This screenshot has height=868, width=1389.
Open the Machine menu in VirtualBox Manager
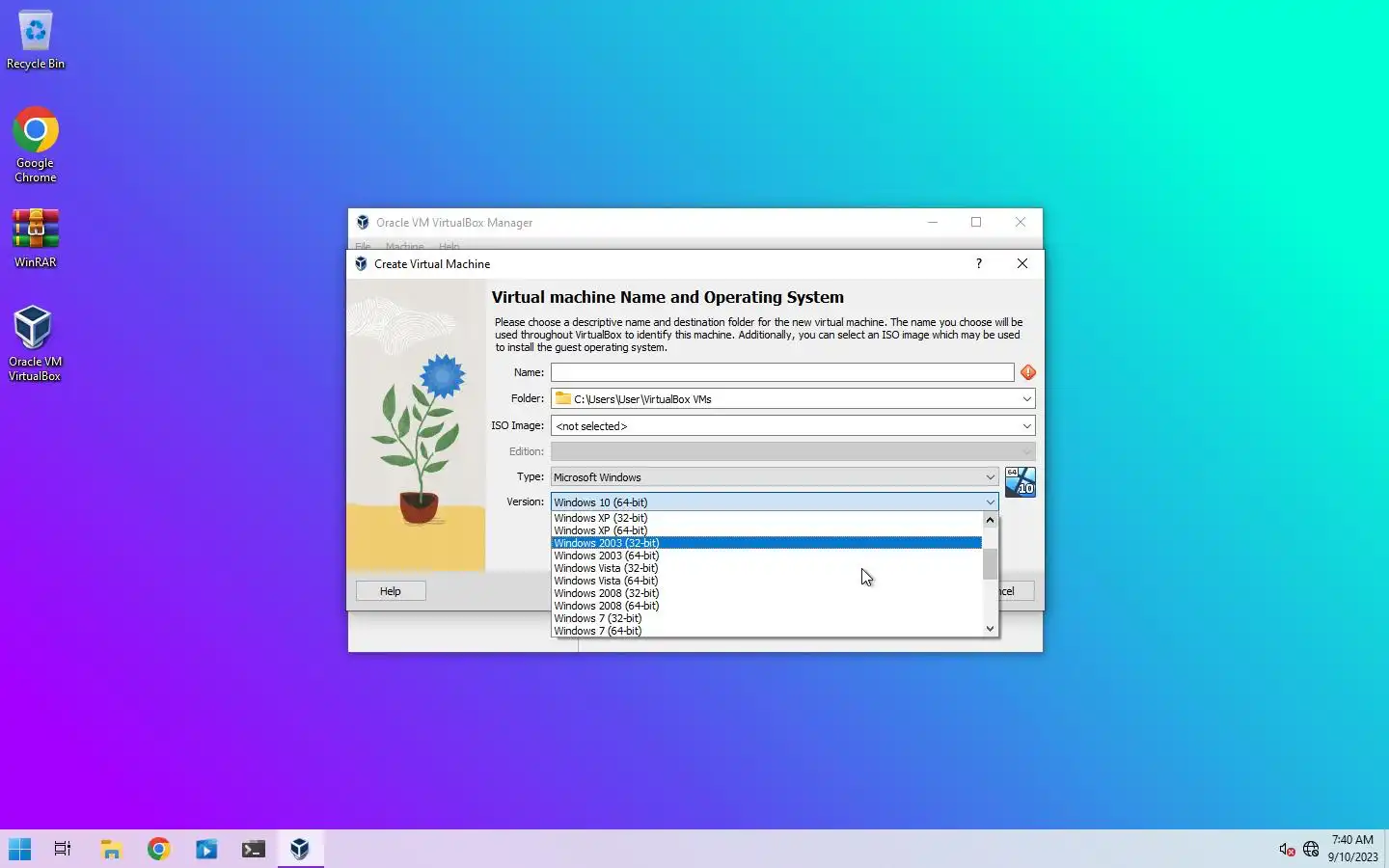(x=405, y=247)
